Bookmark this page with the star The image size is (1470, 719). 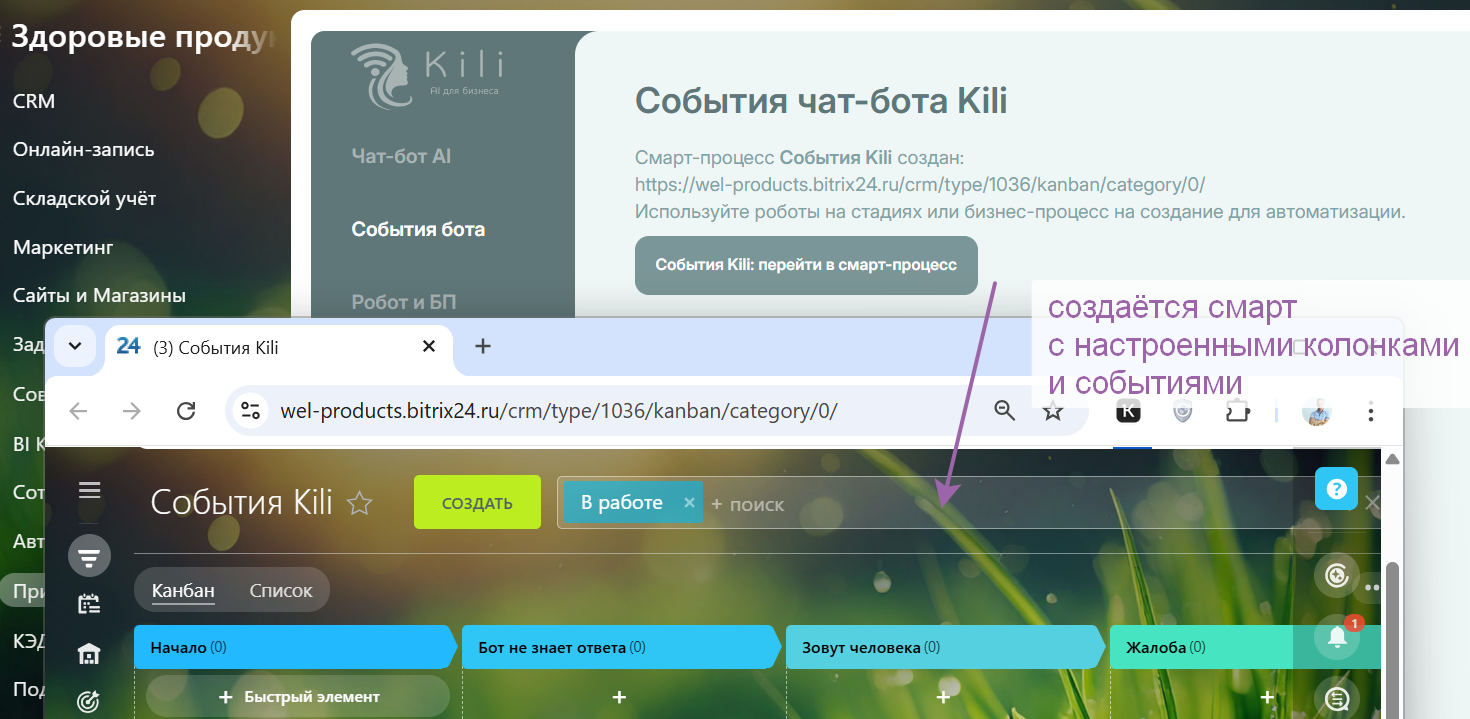[x=1053, y=411]
